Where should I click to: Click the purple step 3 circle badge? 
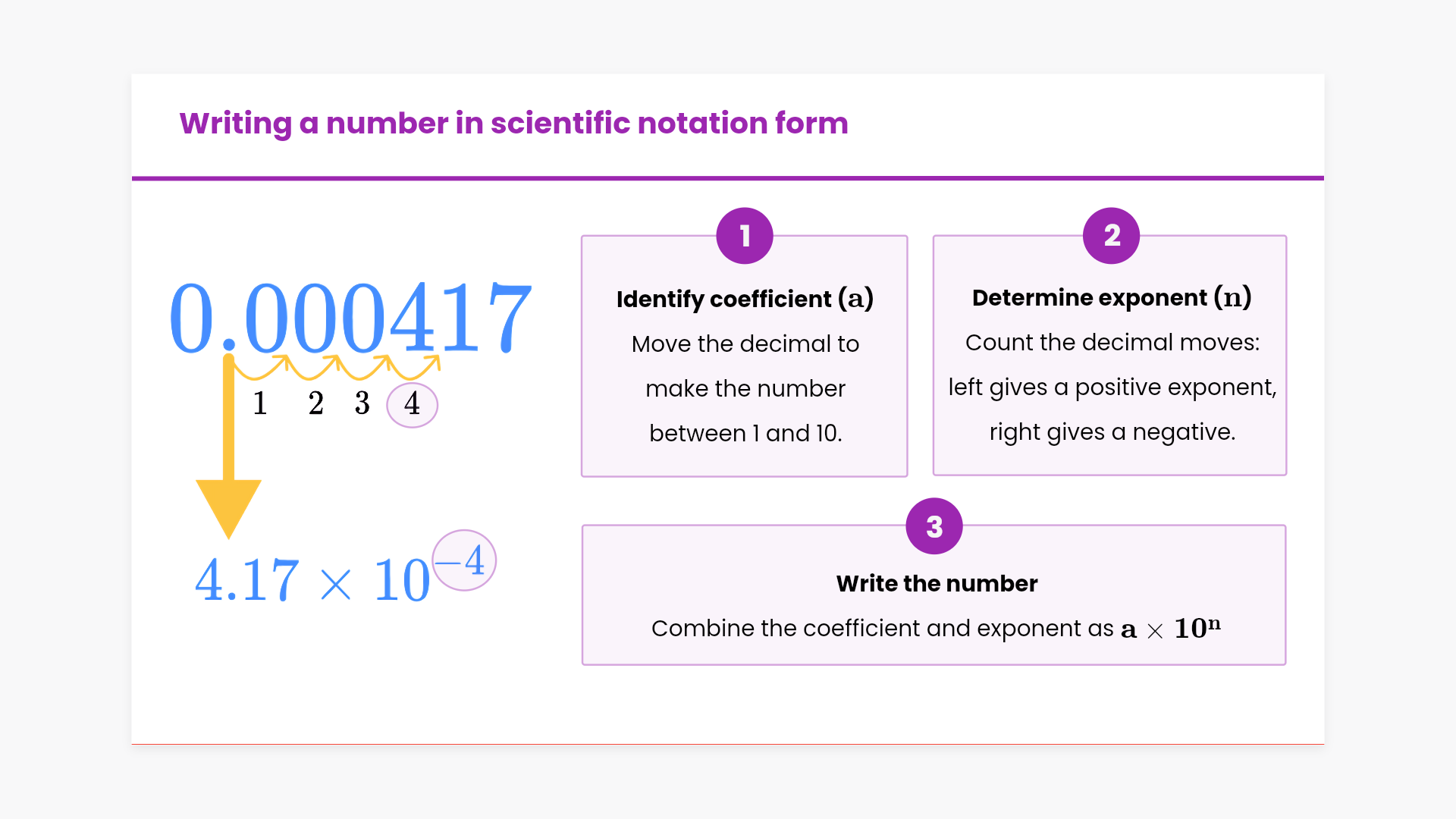(934, 526)
